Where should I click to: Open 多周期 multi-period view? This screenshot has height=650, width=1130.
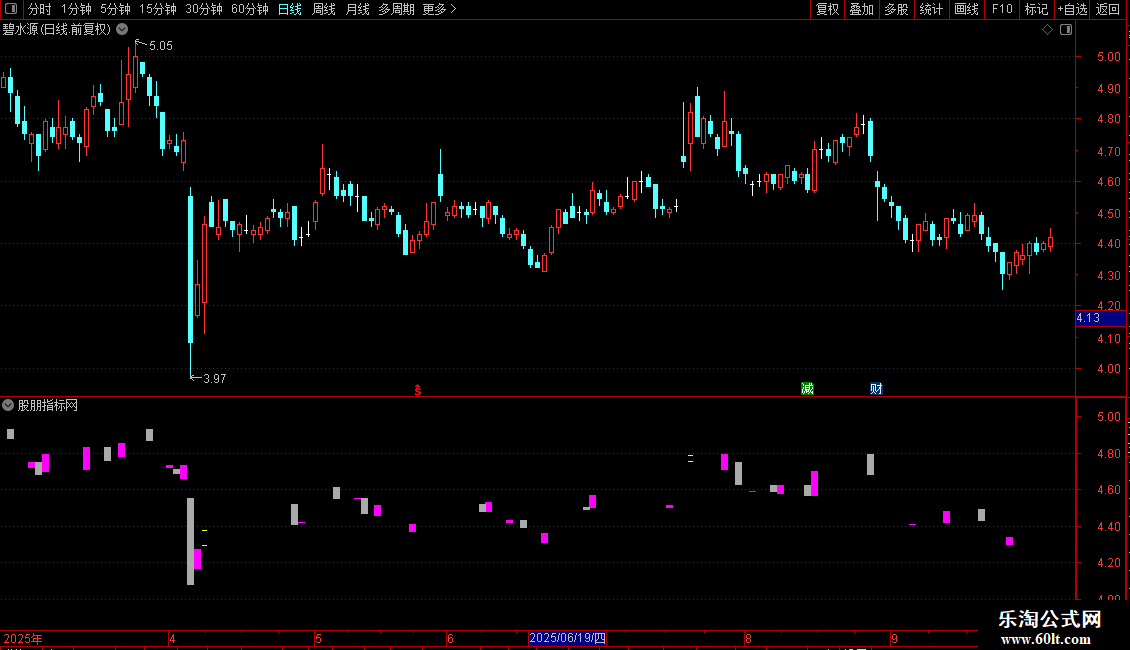point(396,9)
